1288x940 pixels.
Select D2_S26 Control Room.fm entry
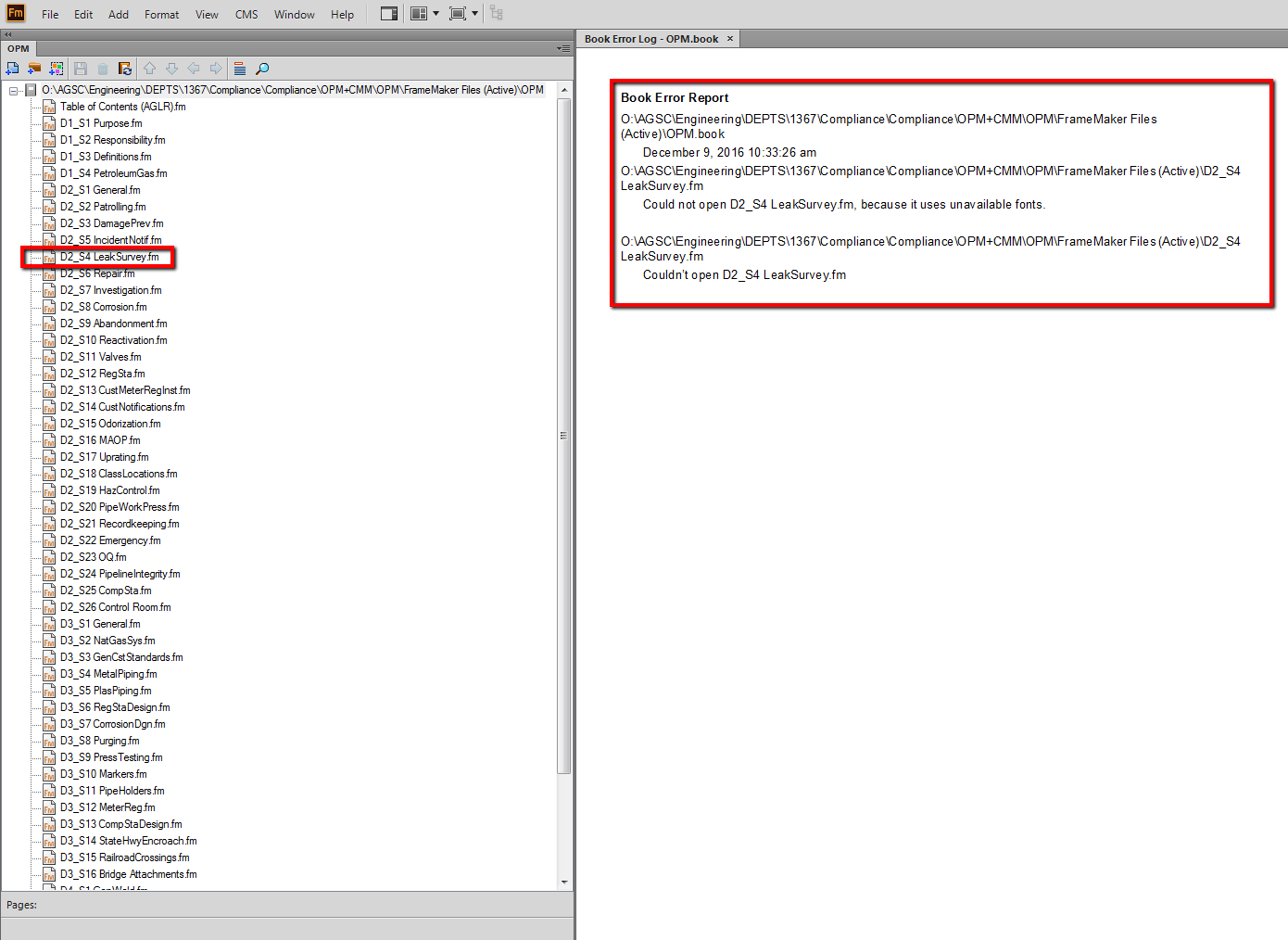click(x=116, y=607)
